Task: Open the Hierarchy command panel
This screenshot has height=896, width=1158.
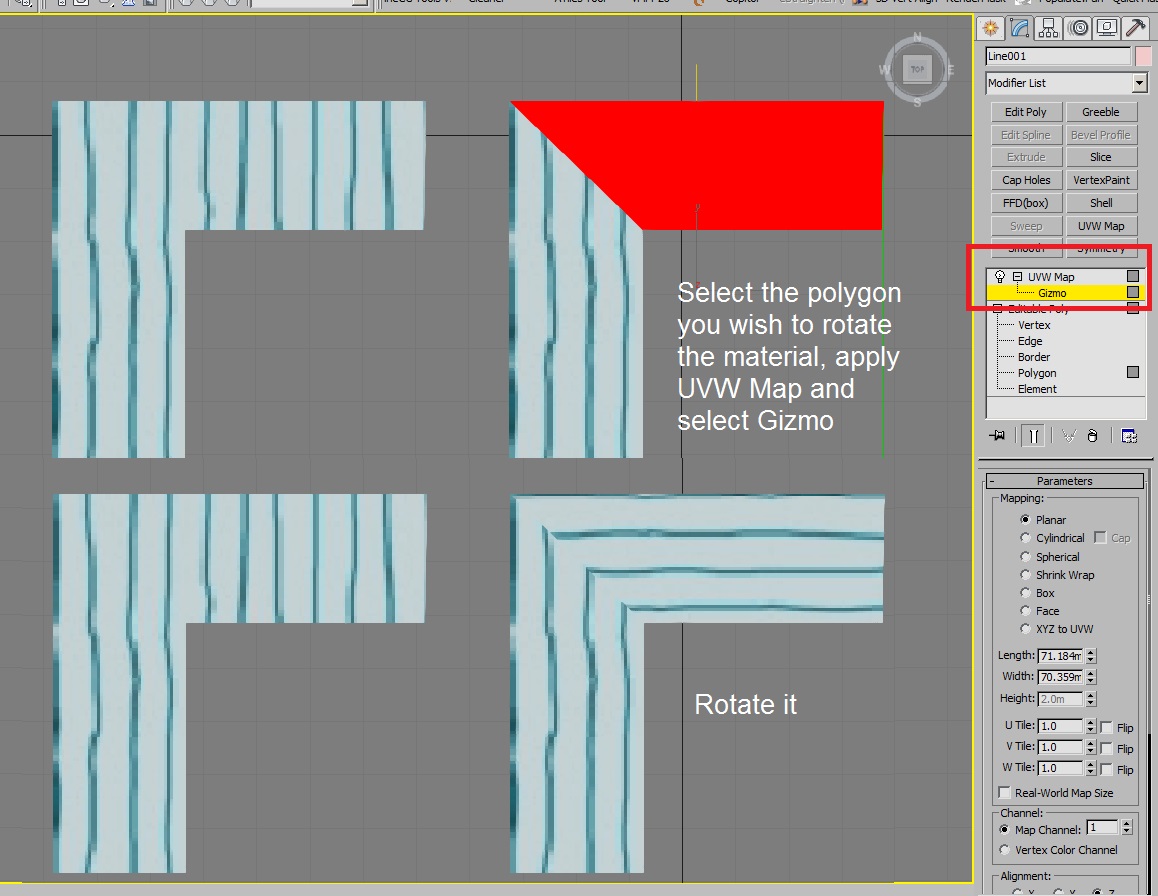Action: [1048, 29]
